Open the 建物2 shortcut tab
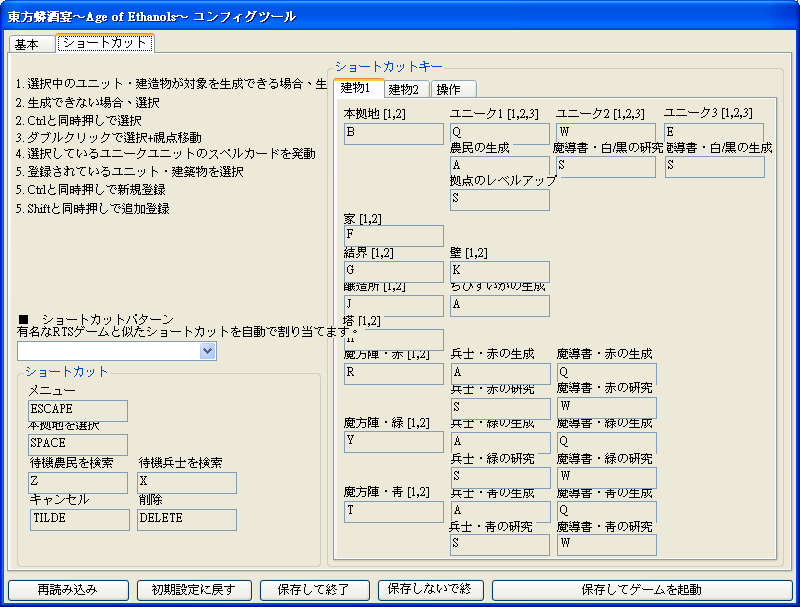 coord(409,89)
